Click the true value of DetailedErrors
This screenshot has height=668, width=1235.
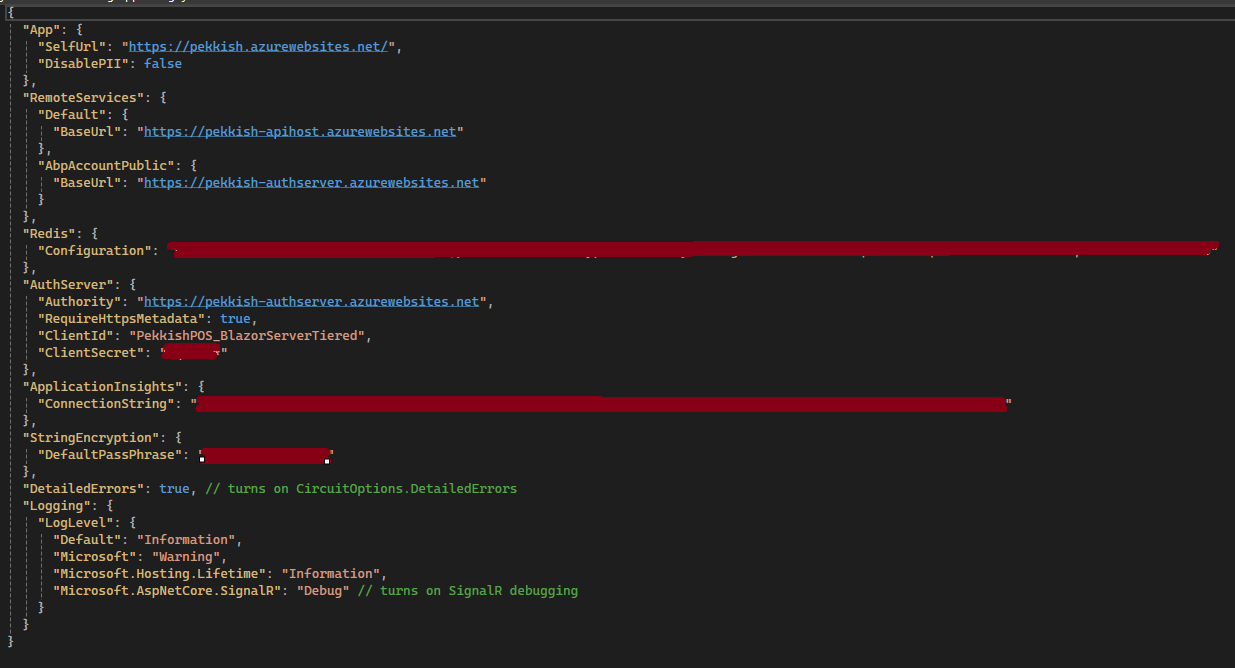tap(174, 488)
